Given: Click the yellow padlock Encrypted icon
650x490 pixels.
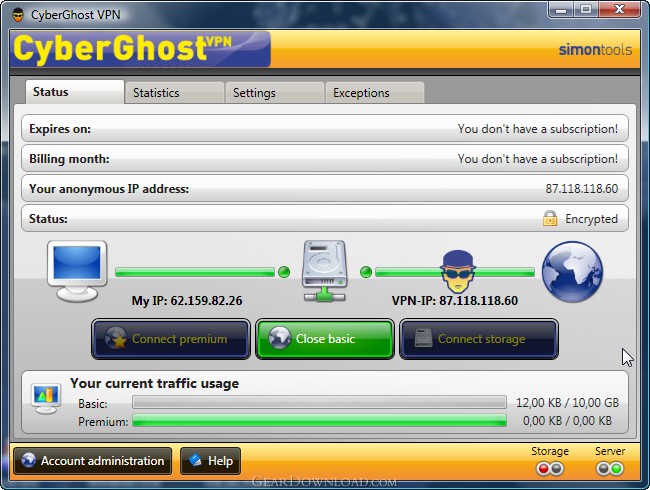Looking at the screenshot, I should [550, 218].
